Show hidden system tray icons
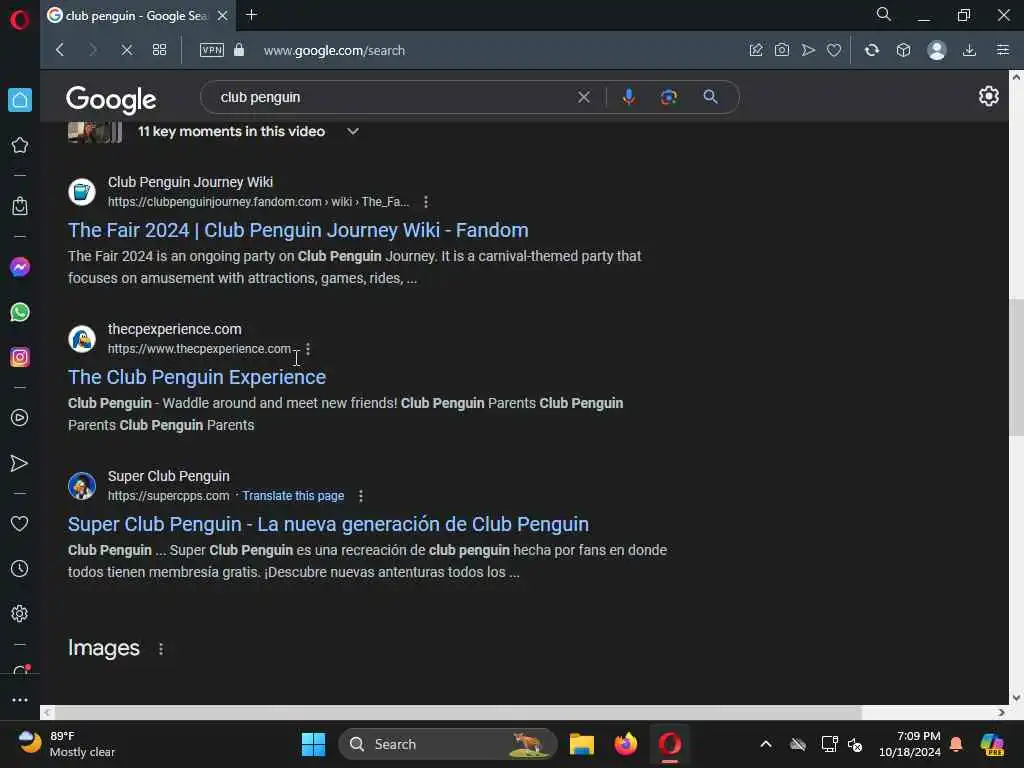 point(766,744)
